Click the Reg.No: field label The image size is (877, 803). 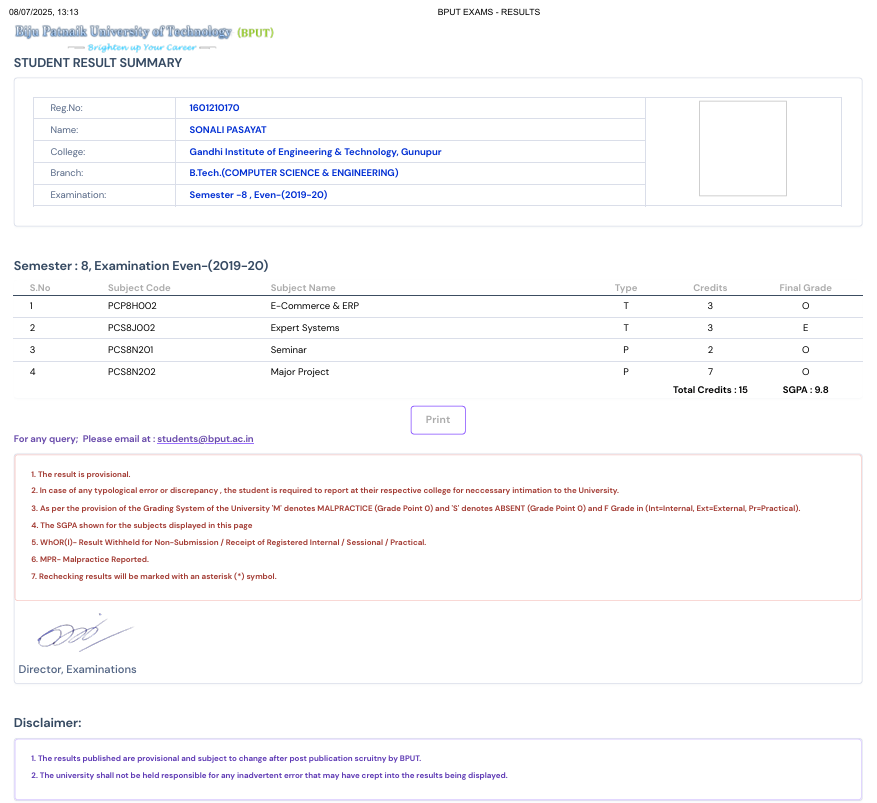(67, 108)
